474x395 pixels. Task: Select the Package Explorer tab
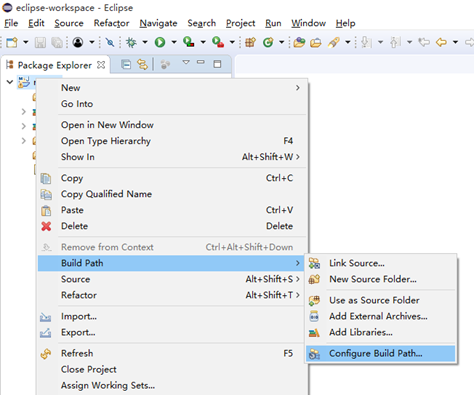tap(55, 65)
